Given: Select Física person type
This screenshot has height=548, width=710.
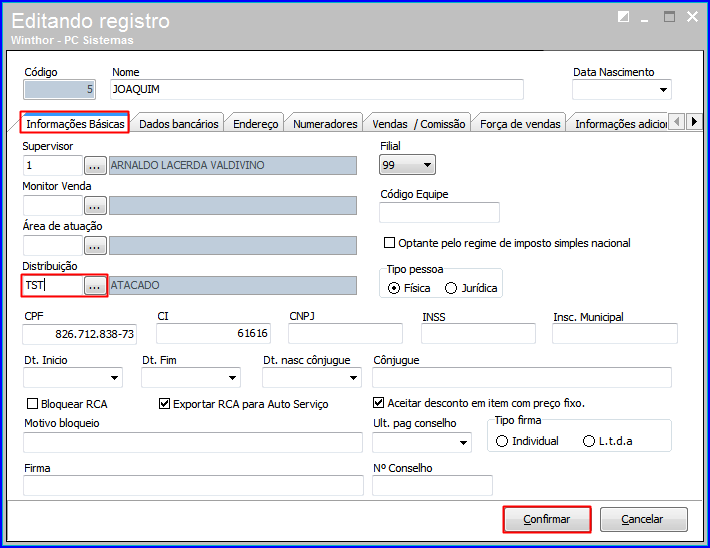Looking at the screenshot, I should point(394,288).
